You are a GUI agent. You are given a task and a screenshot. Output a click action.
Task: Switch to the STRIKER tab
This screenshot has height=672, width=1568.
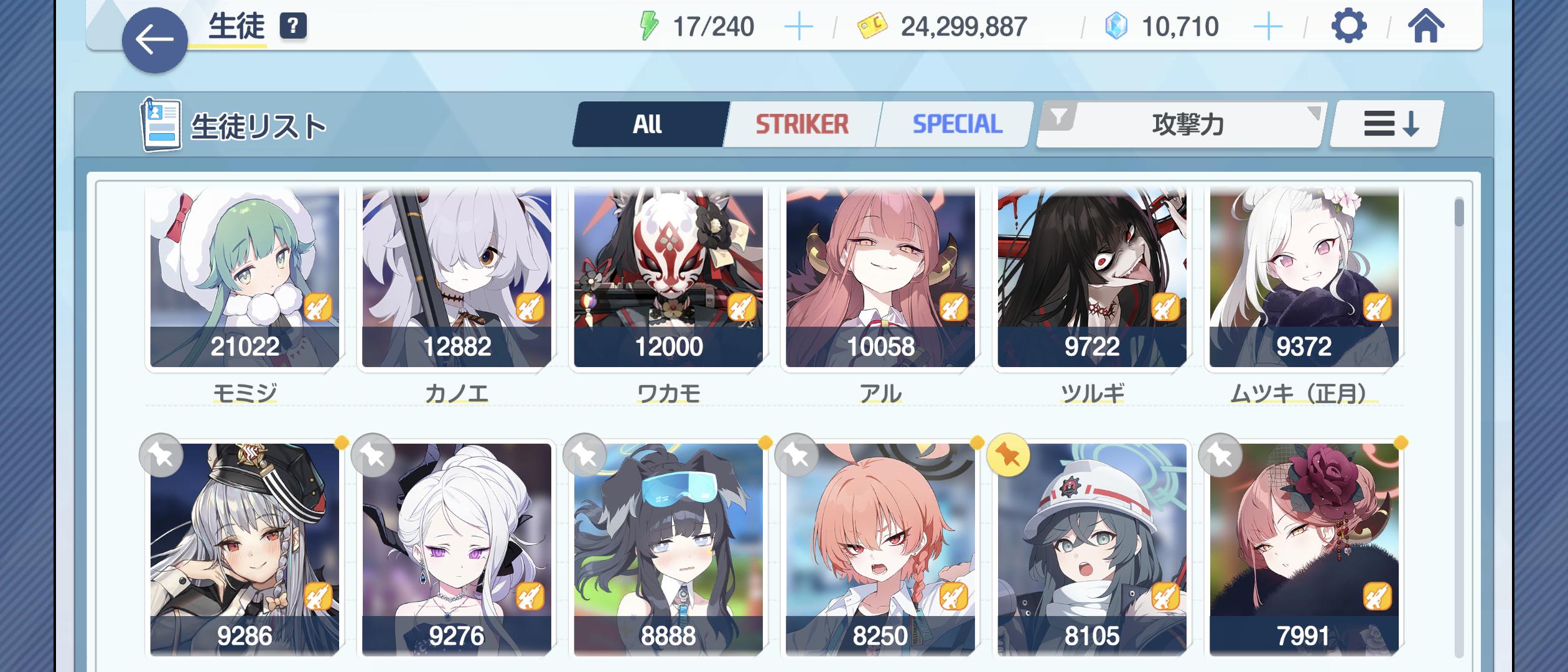click(802, 124)
